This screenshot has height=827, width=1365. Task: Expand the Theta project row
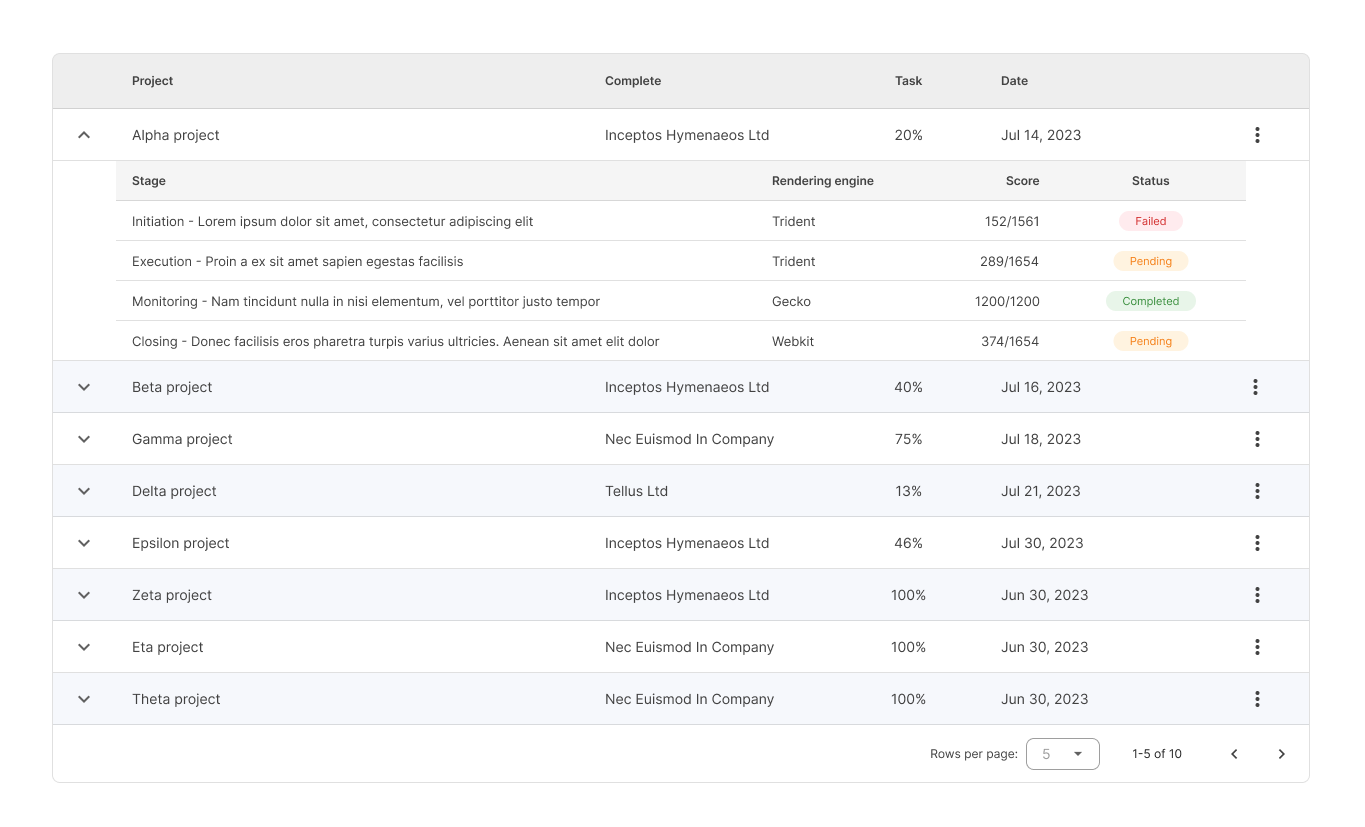click(84, 699)
